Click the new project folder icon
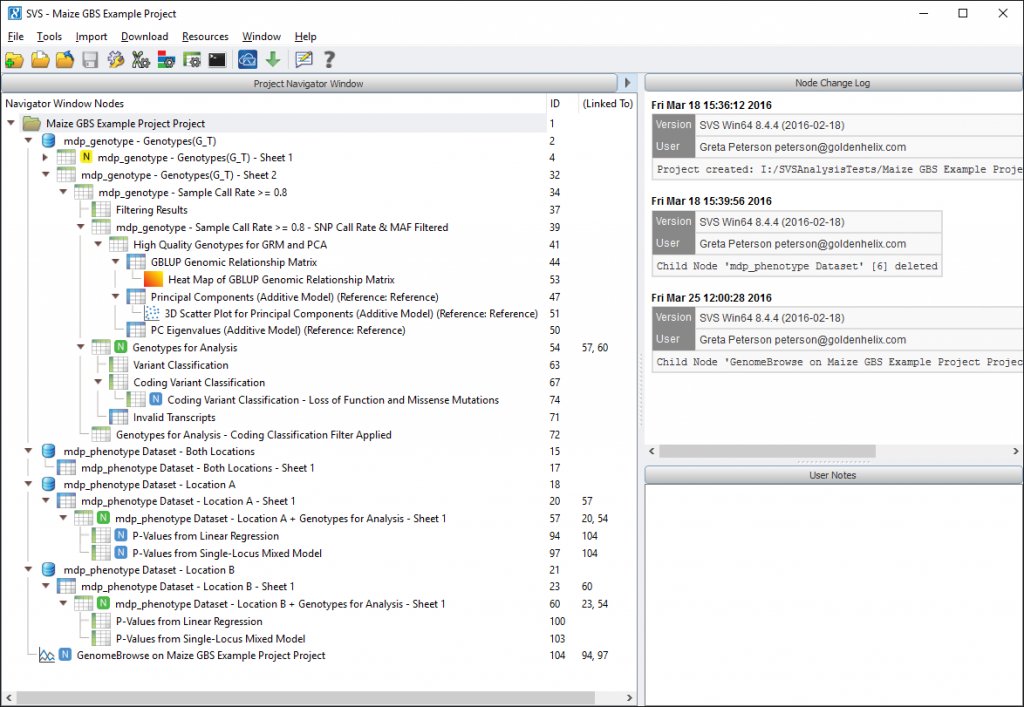 pyautogui.click(x=14, y=60)
